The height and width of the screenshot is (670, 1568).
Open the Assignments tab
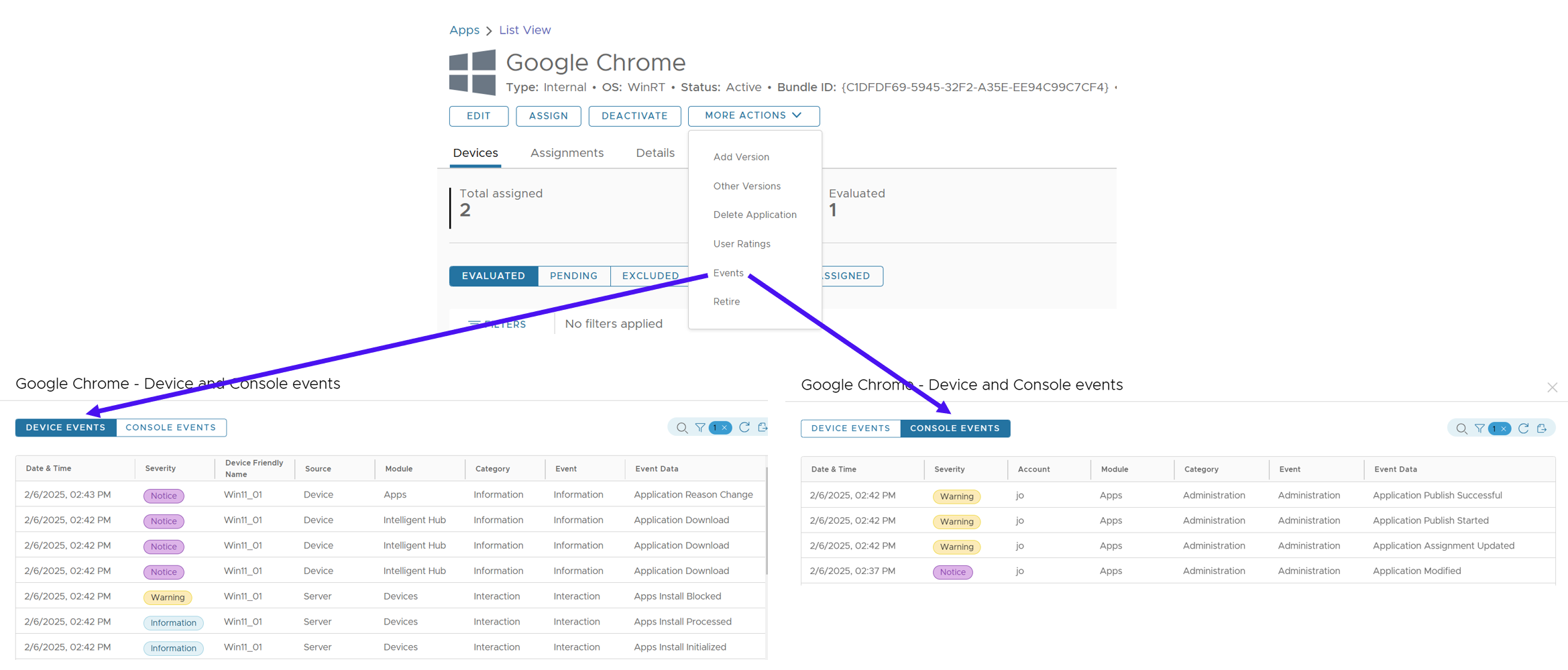[x=567, y=153]
